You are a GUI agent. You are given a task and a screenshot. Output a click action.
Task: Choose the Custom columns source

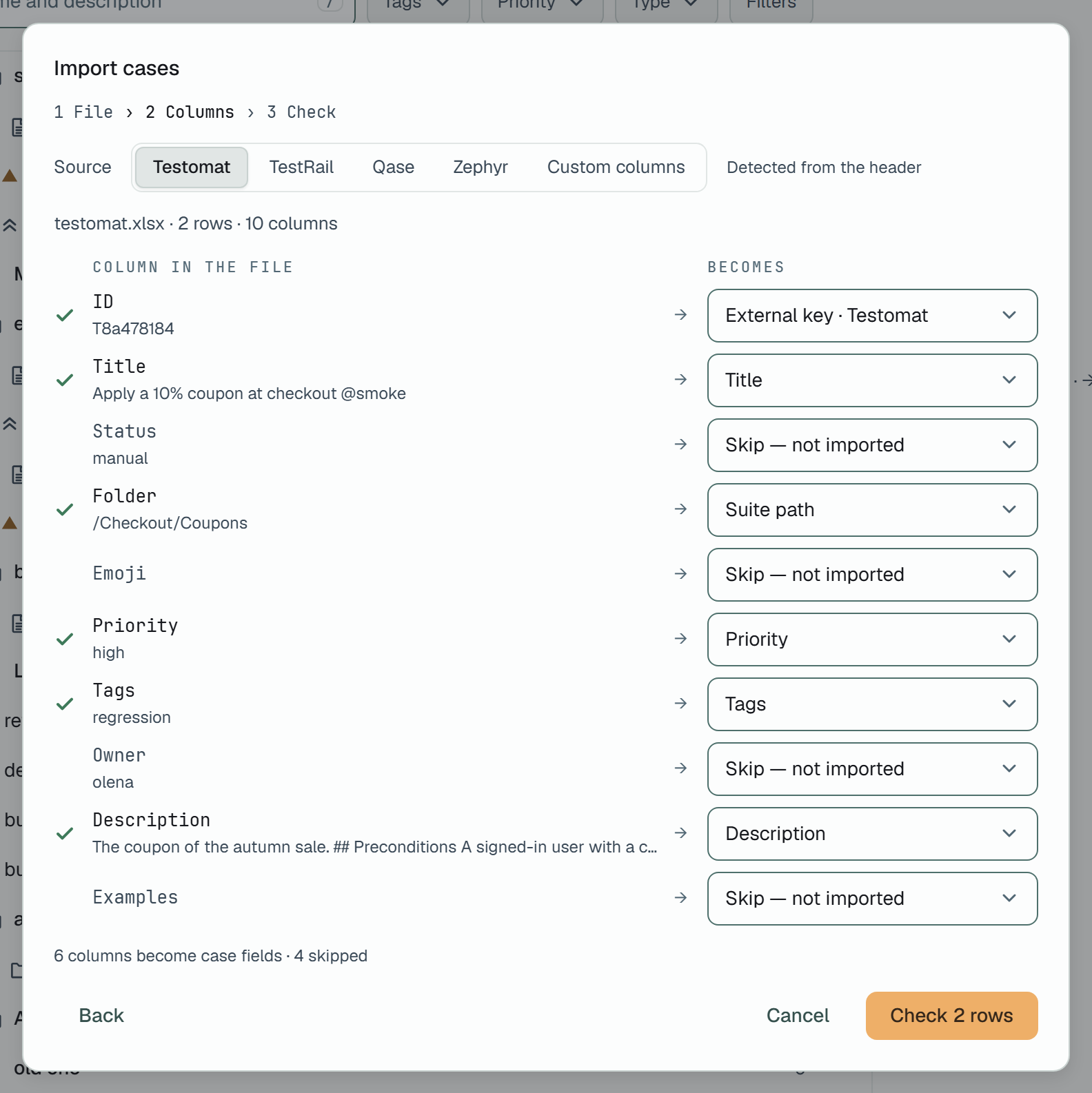616,167
